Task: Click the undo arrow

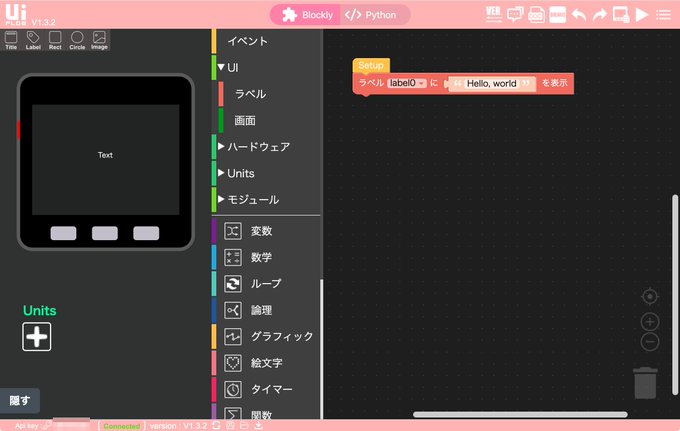Action: tap(579, 15)
